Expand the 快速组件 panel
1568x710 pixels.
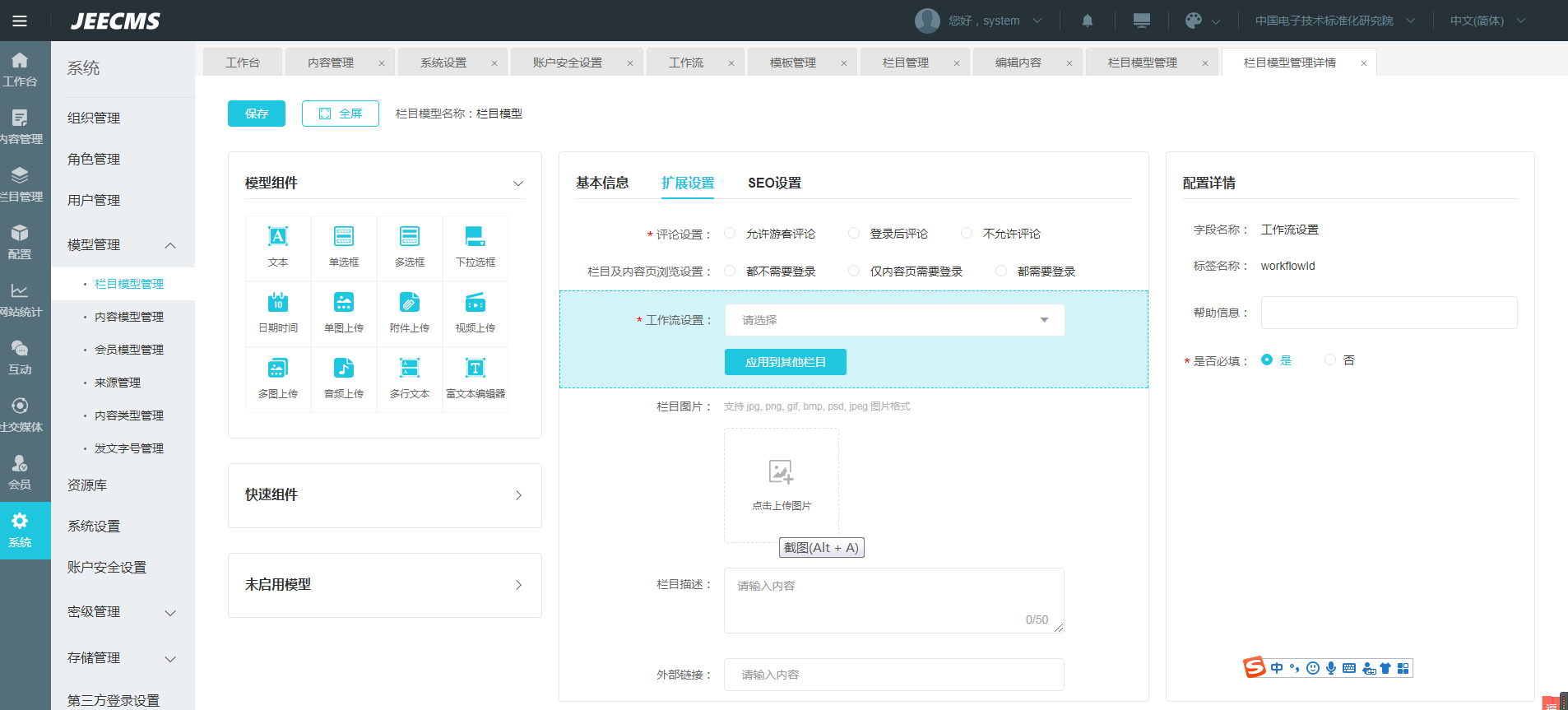385,495
